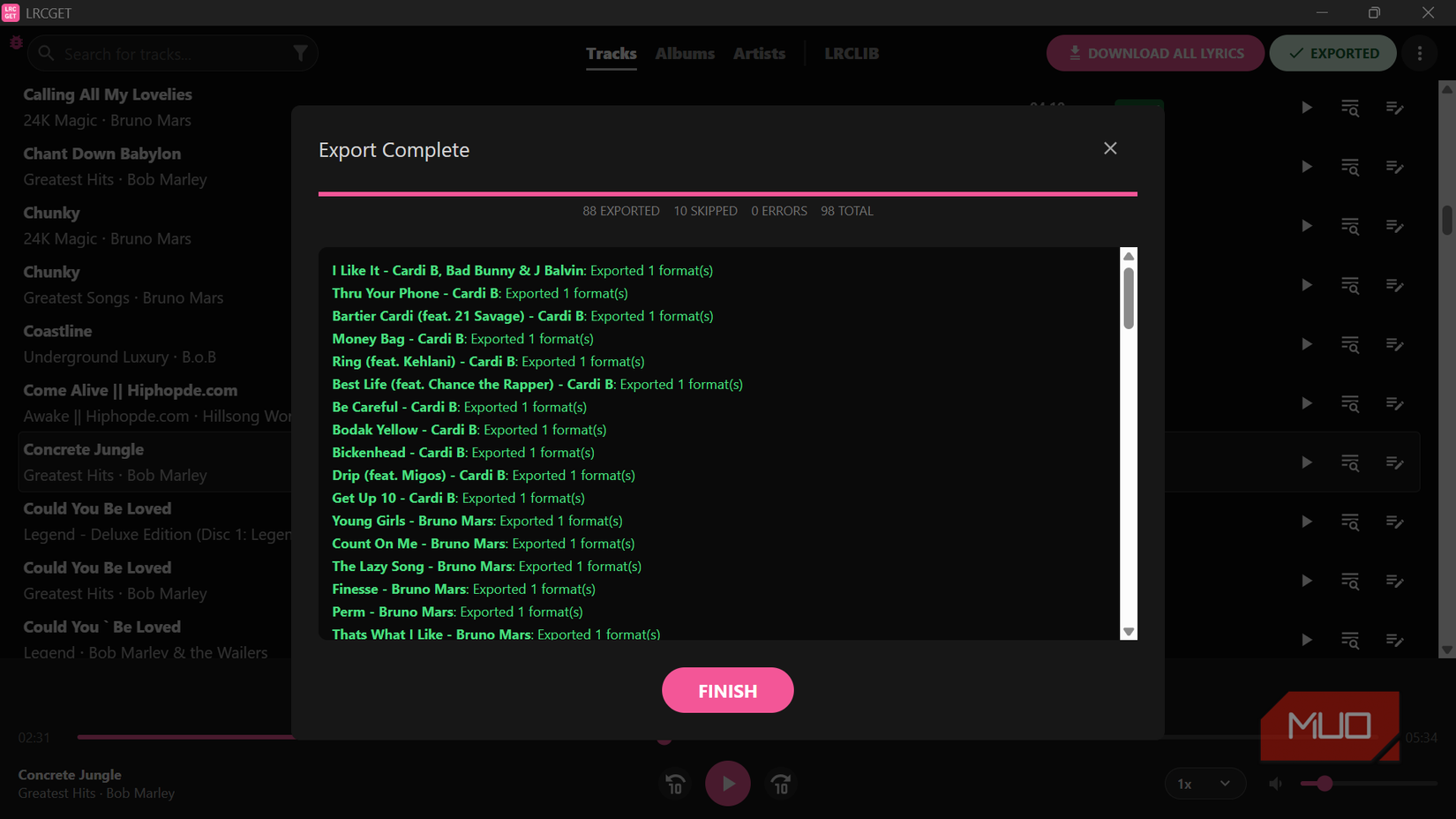Open the three-dot more options menu

pos(1420,53)
